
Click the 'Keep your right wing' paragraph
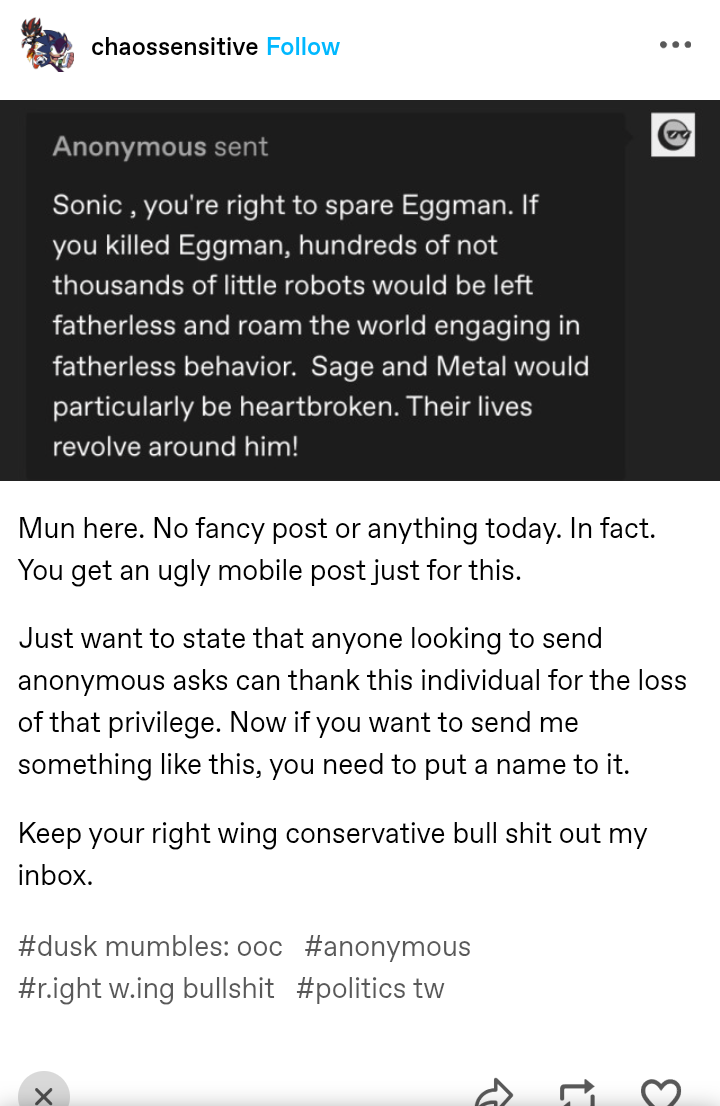click(x=332, y=854)
